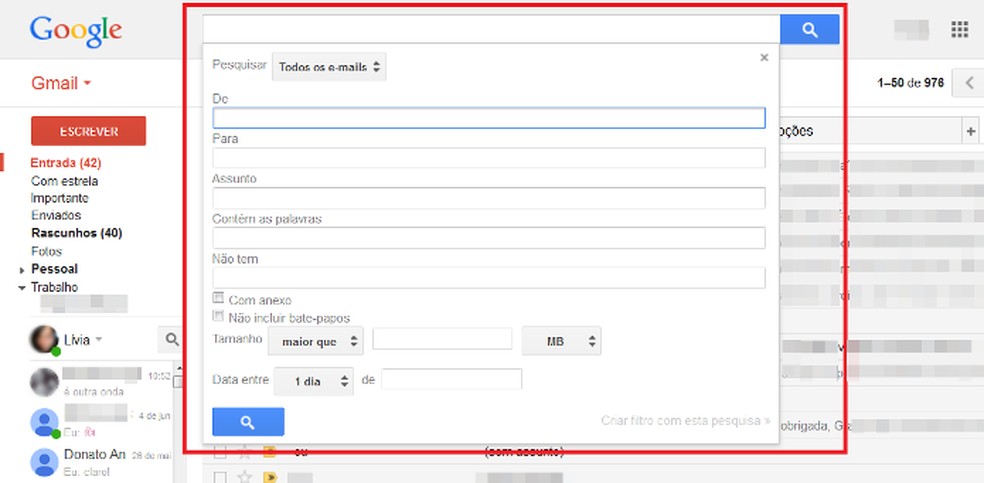Open the Fotos label
The height and width of the screenshot is (483, 984).
pyautogui.click(x=46, y=251)
